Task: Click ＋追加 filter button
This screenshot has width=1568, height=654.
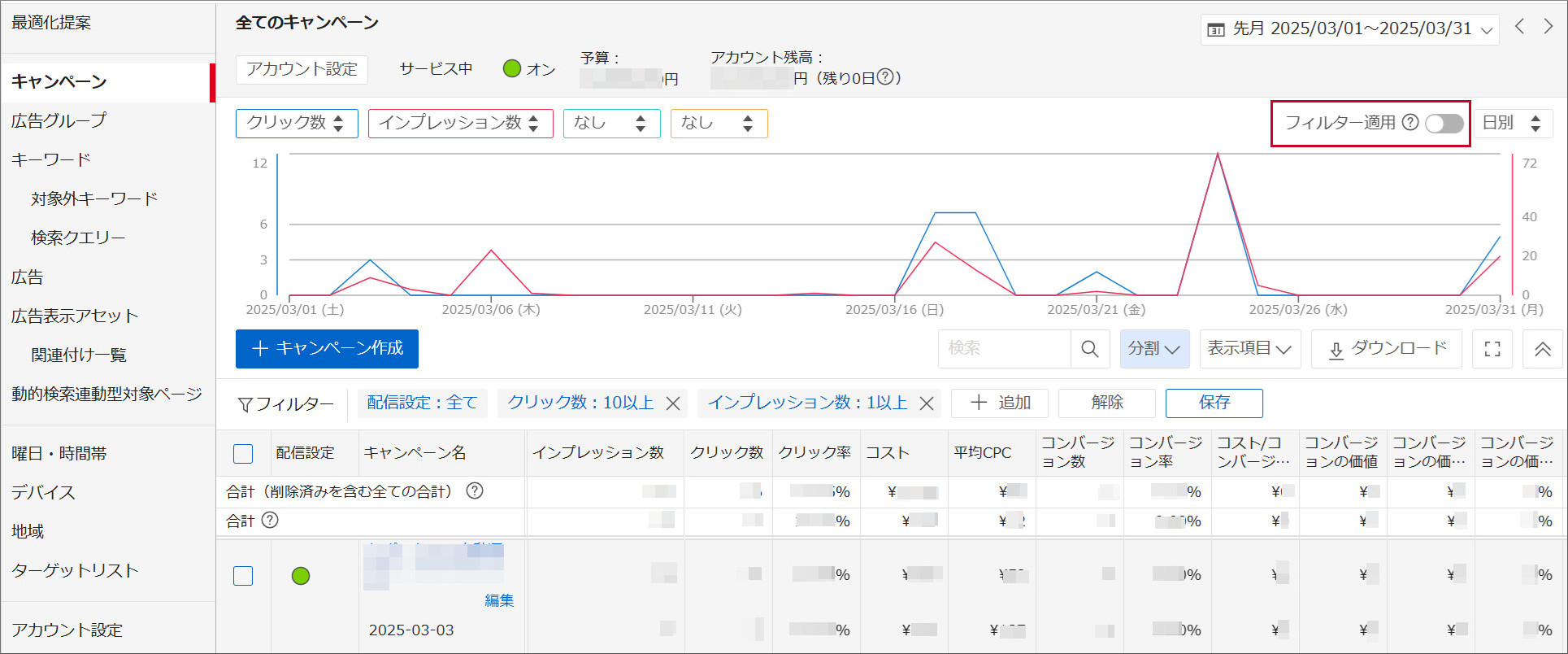Action: pos(1000,403)
